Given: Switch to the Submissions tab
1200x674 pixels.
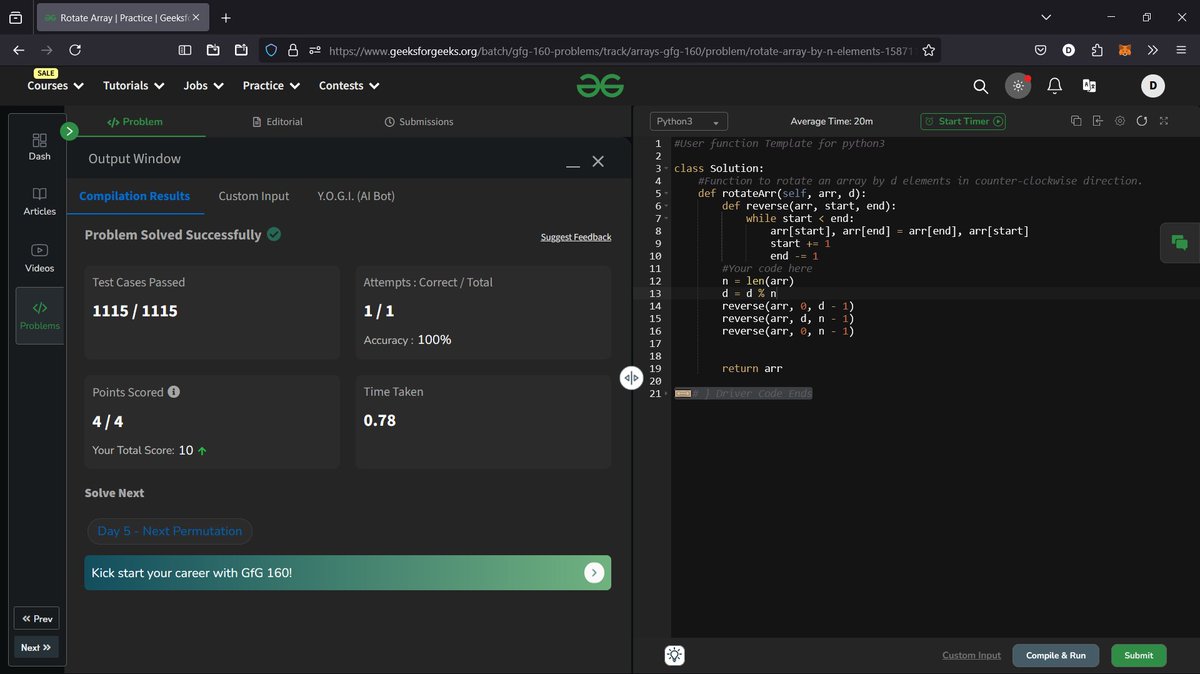Looking at the screenshot, I should coord(419,122).
